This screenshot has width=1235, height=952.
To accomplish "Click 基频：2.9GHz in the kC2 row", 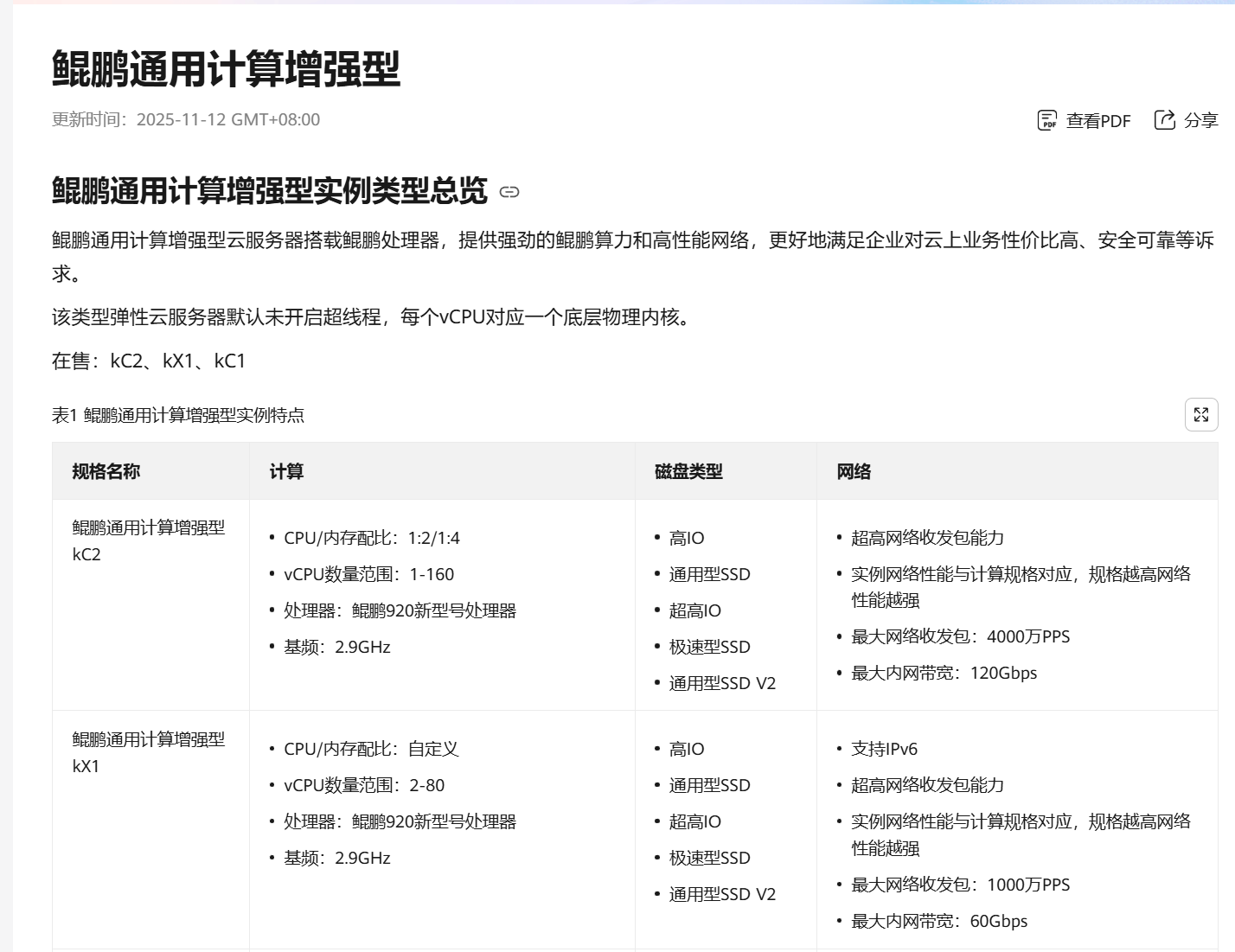I will tap(337, 647).
